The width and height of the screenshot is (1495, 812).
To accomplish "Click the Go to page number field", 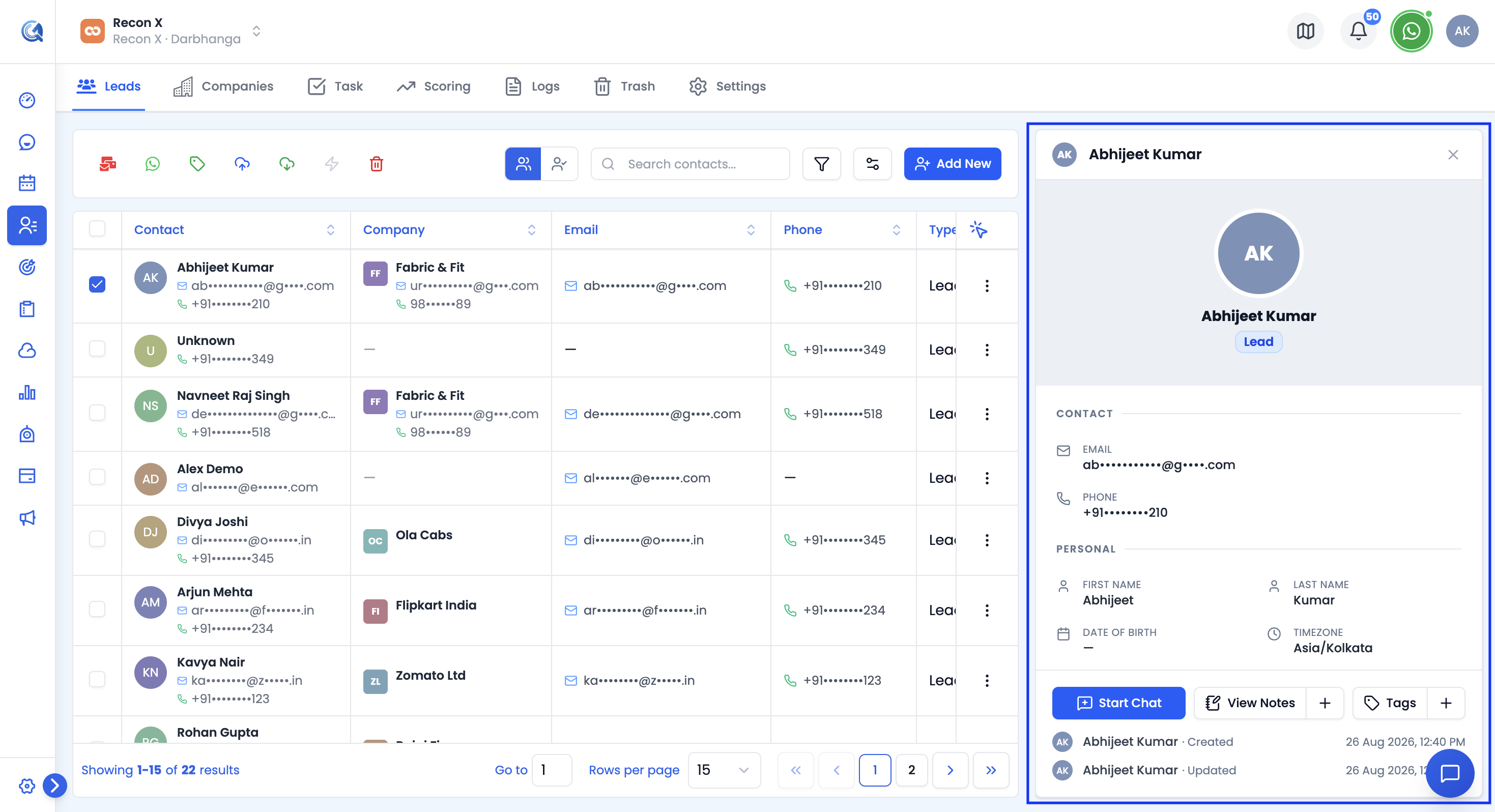I will [x=552, y=770].
